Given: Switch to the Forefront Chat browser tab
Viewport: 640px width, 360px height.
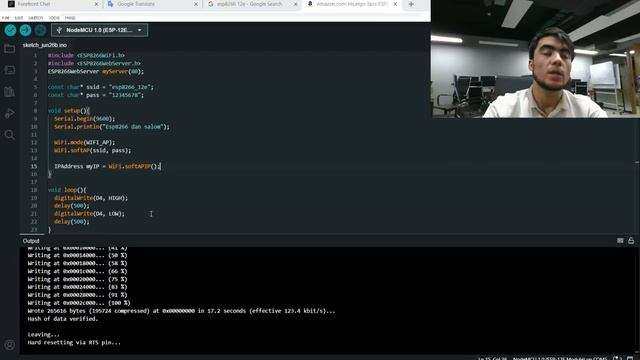Looking at the screenshot, I should pos(51,4).
